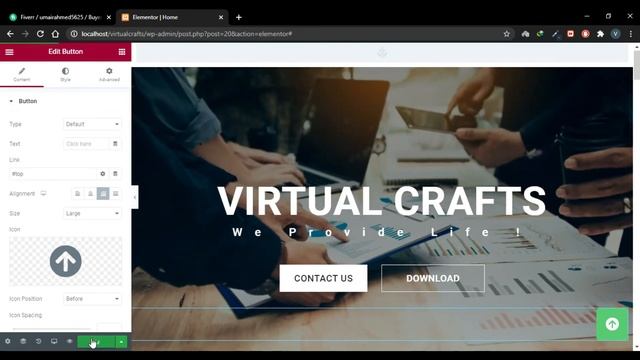View site information icon in address bar

coord(74,34)
